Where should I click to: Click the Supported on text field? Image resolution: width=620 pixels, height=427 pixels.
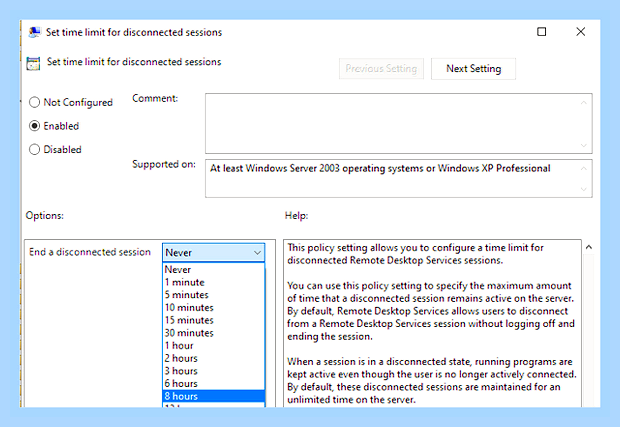[399, 178]
